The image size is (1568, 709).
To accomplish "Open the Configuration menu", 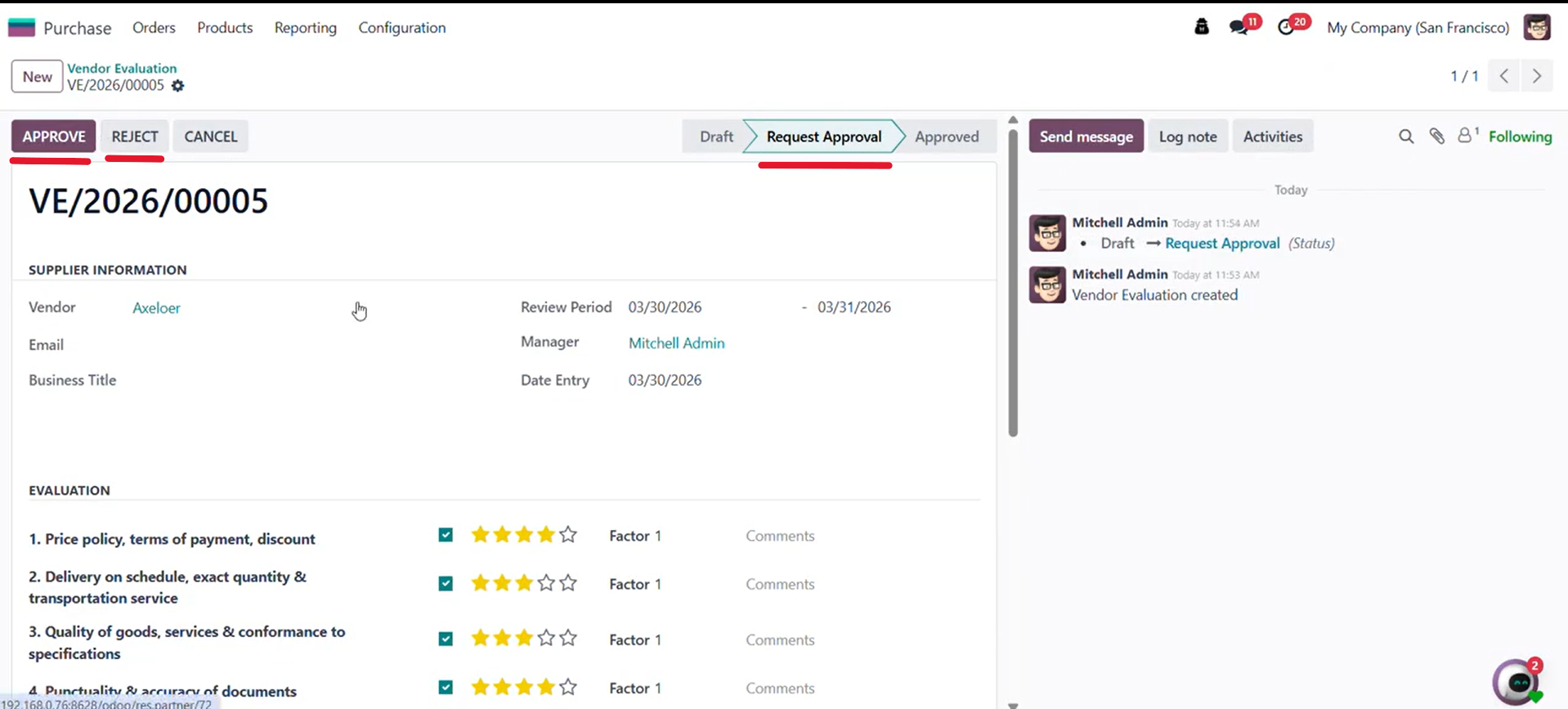I will coord(402,28).
